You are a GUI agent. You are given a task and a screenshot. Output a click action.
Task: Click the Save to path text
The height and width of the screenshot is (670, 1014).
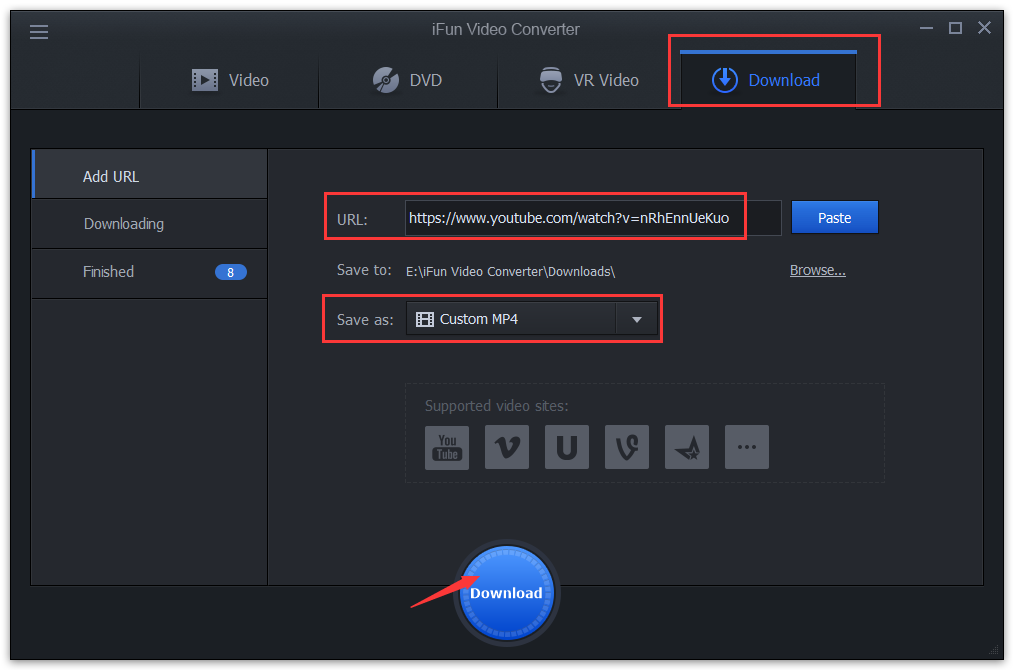coord(510,272)
